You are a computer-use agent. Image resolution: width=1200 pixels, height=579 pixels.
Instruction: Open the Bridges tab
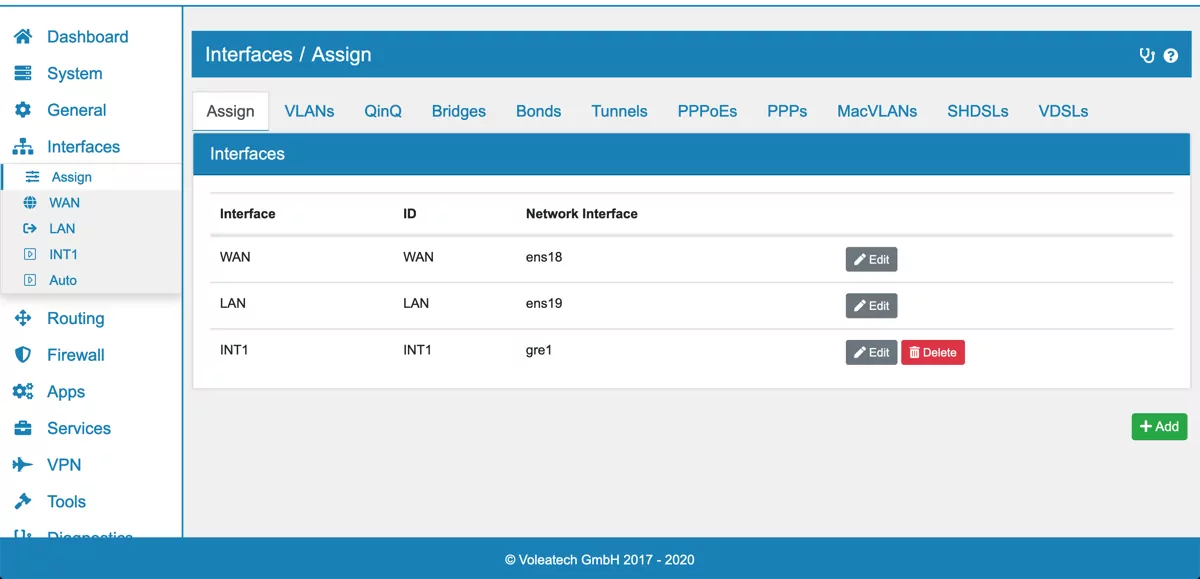click(x=458, y=111)
